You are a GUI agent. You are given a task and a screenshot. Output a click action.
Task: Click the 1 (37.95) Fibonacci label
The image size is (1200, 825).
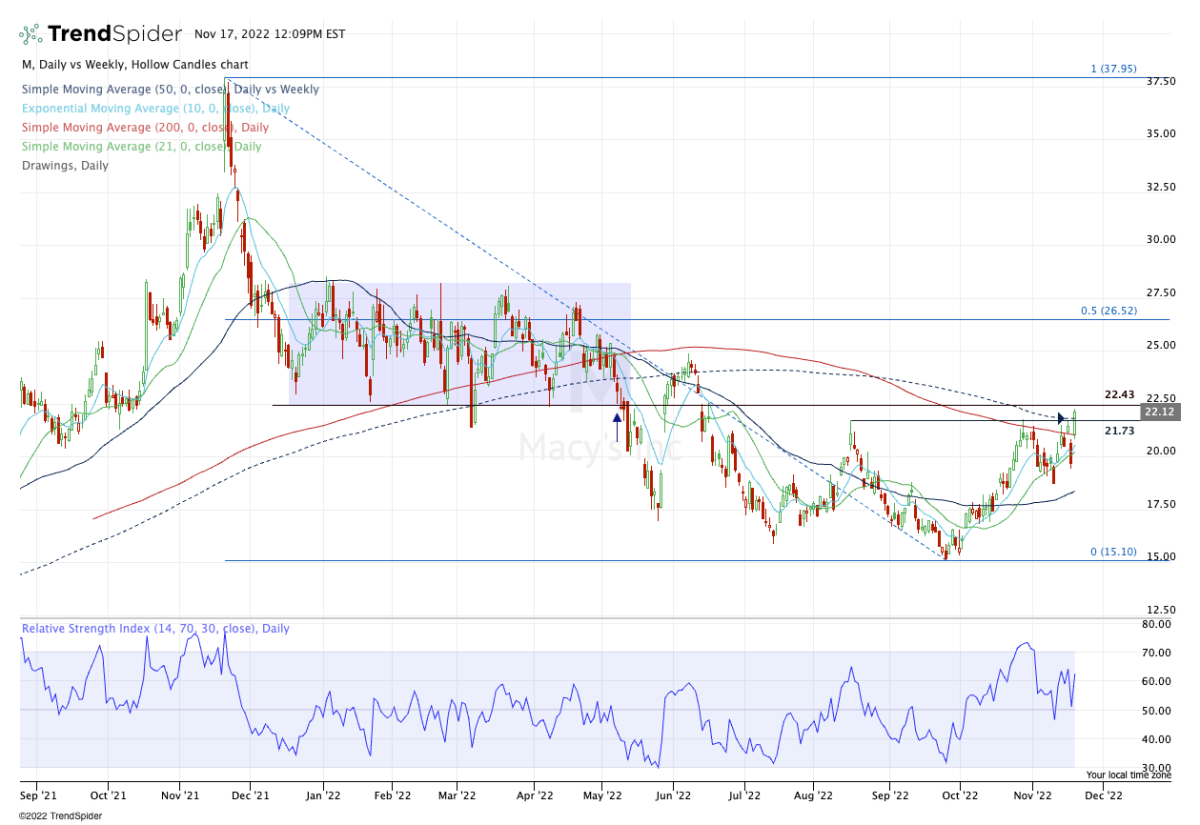[1113, 68]
